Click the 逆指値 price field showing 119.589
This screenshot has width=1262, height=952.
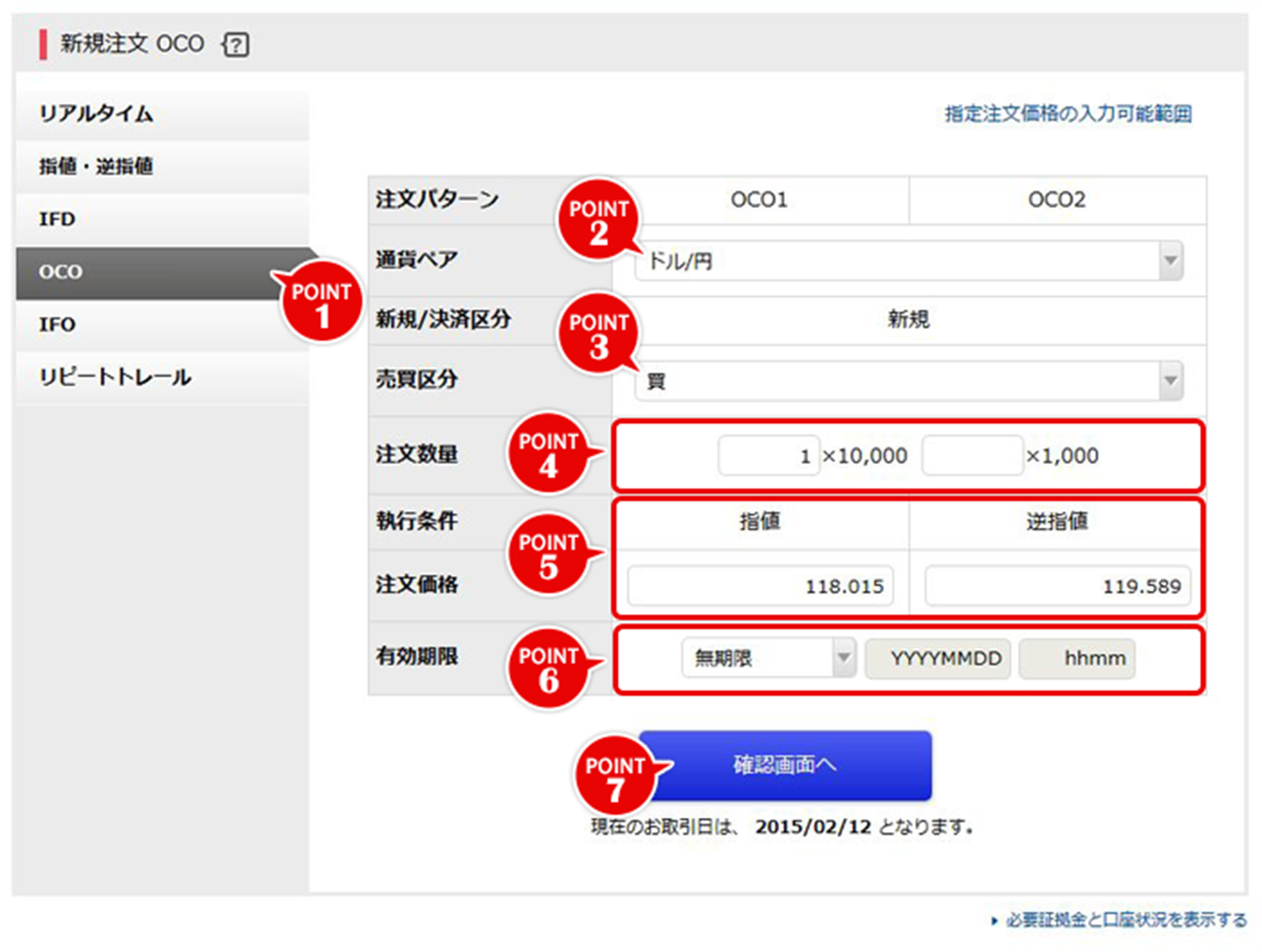(1057, 586)
